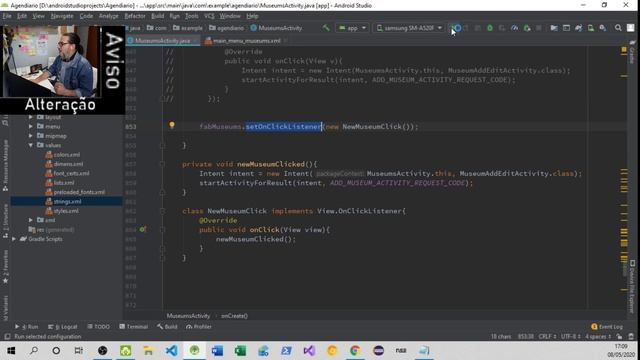Change line separator CRLF in status bar

547,337
